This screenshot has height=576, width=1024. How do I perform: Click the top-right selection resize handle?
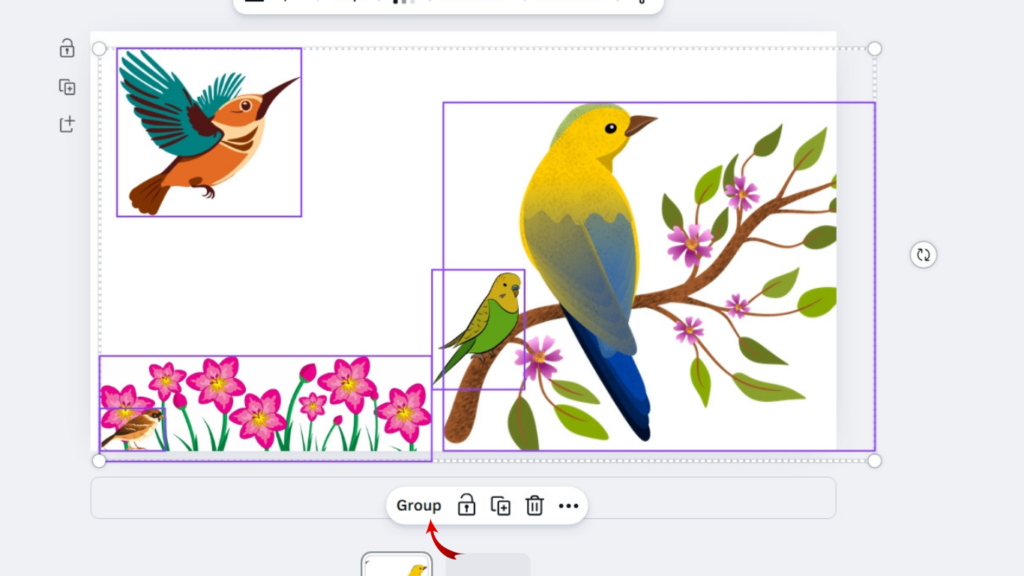click(875, 49)
